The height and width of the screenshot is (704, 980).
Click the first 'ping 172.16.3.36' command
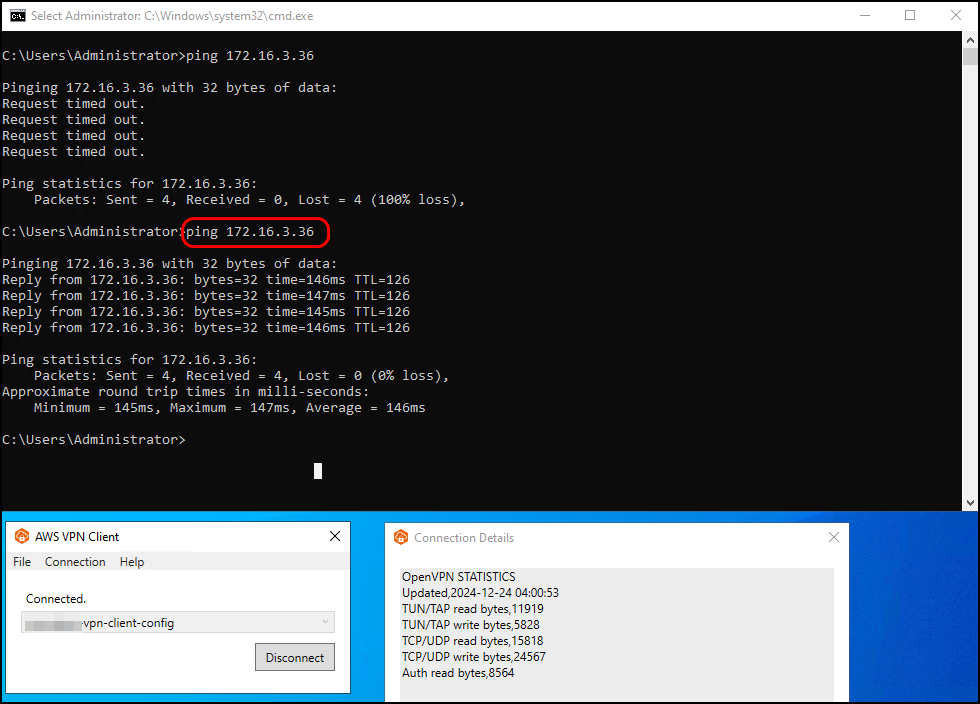[250, 56]
